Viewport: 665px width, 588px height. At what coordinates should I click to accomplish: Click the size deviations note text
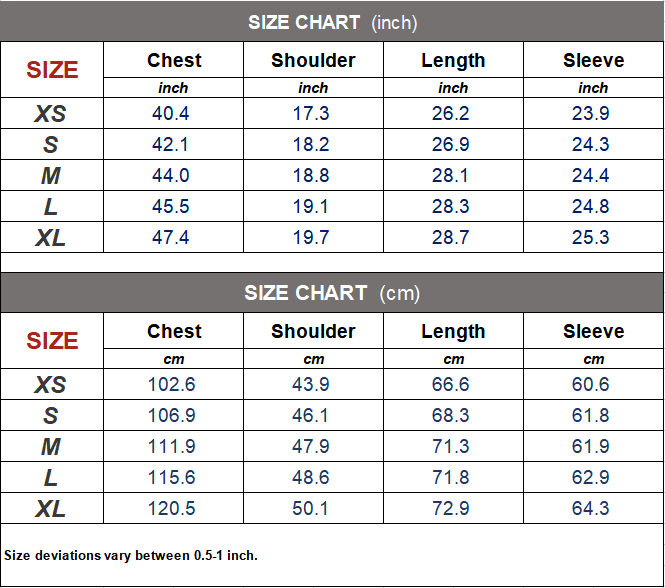tap(131, 555)
